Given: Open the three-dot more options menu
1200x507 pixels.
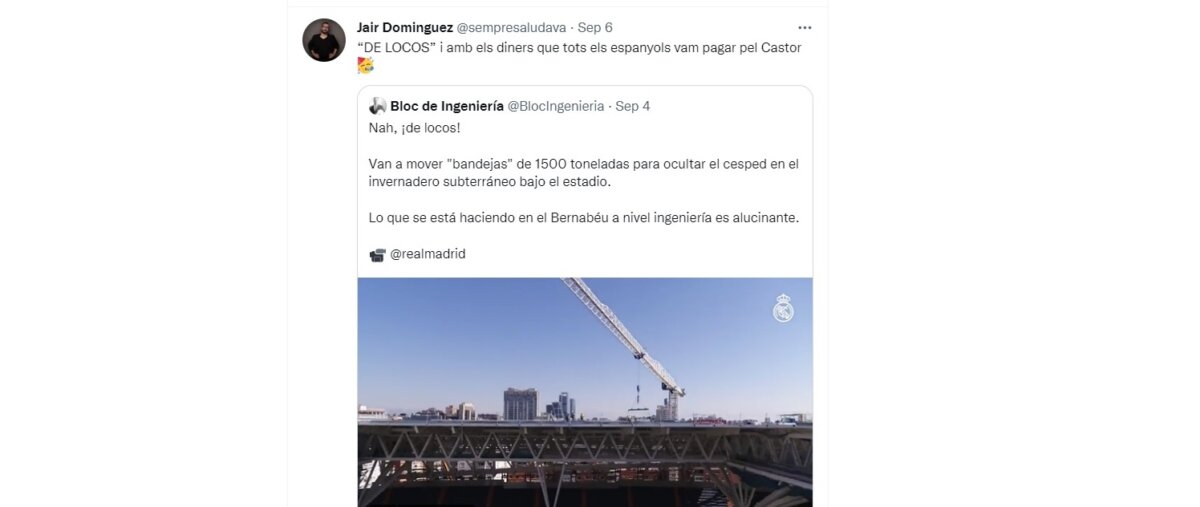Looking at the screenshot, I should click(x=805, y=27).
